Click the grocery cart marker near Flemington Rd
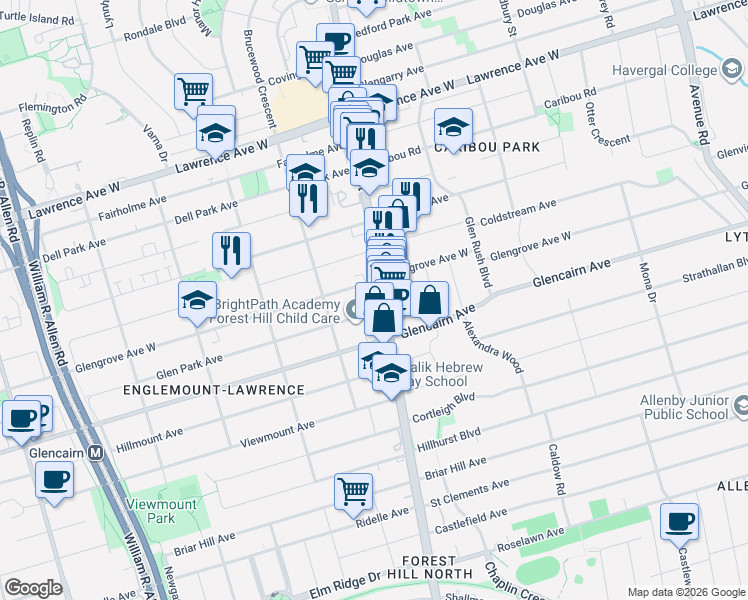This screenshot has height=600, width=748. [193, 91]
